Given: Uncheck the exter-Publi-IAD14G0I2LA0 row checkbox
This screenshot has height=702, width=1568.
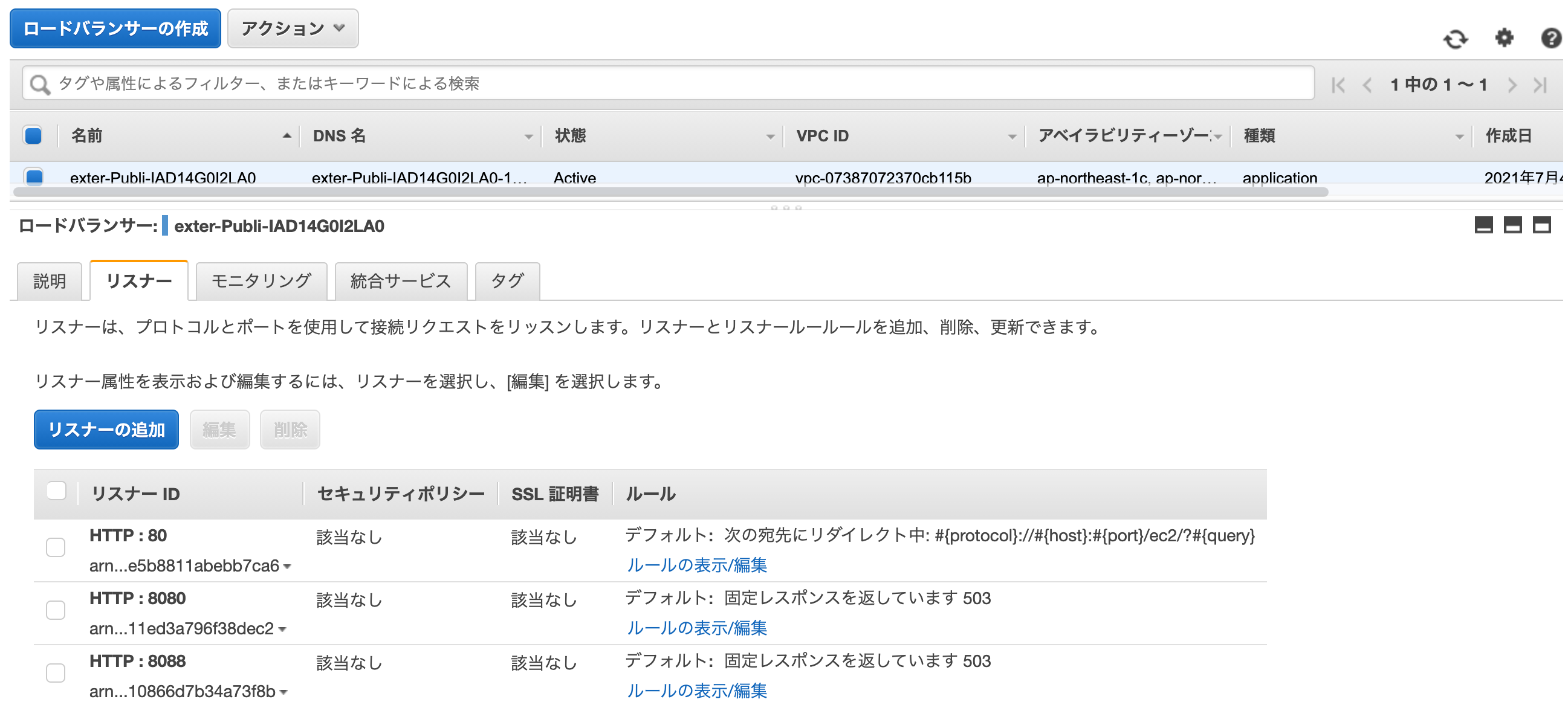Looking at the screenshot, I should [x=33, y=178].
